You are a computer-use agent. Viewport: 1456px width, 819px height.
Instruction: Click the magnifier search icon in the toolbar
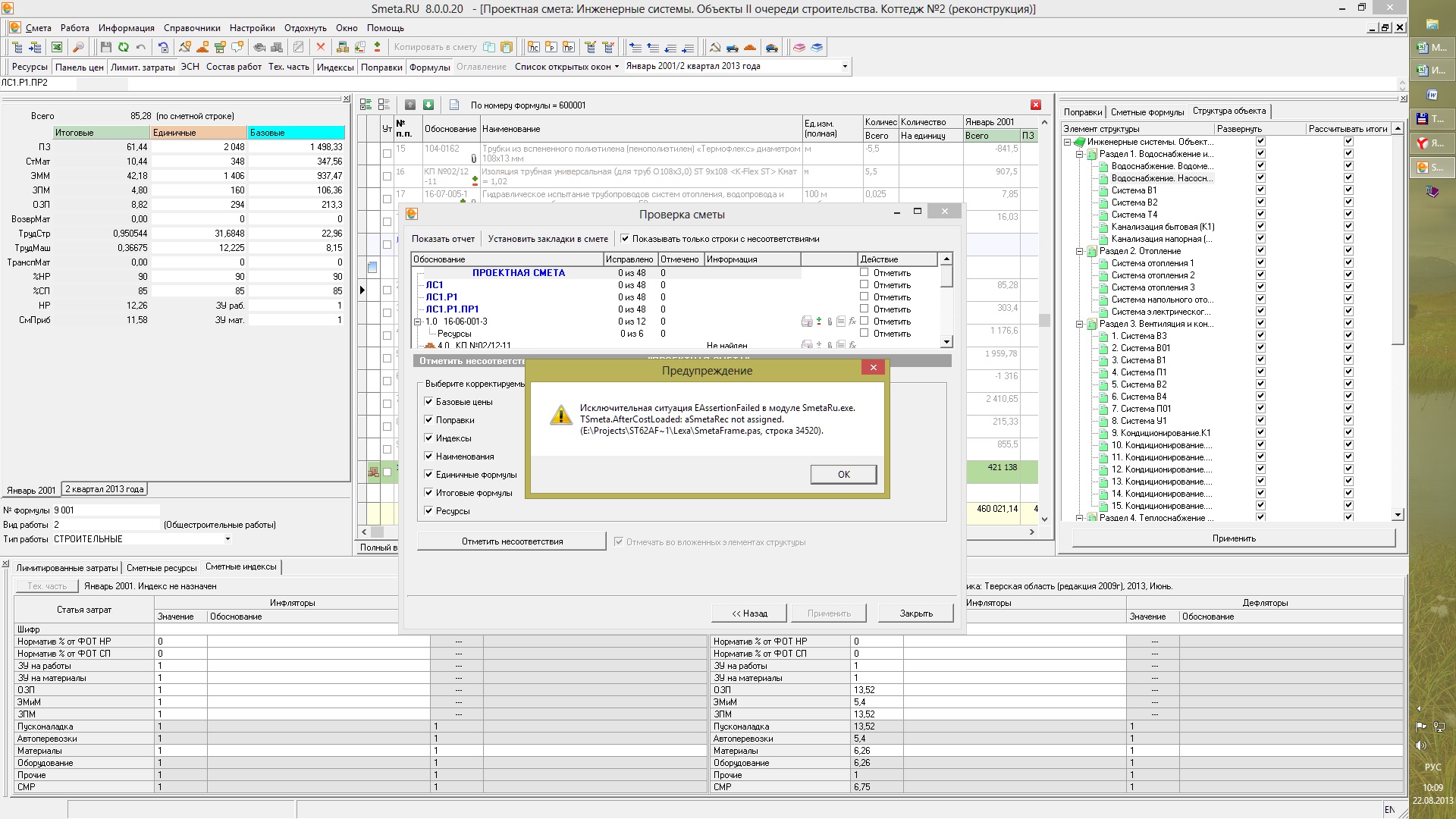(78, 47)
